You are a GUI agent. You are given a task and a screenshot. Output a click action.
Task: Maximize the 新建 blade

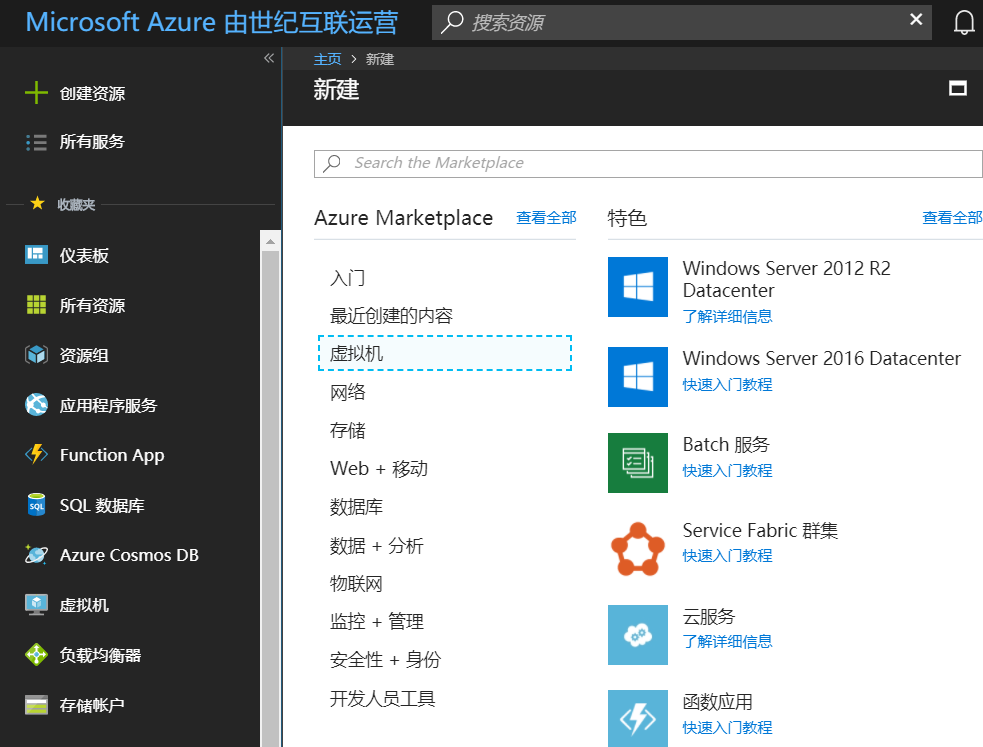tap(957, 88)
